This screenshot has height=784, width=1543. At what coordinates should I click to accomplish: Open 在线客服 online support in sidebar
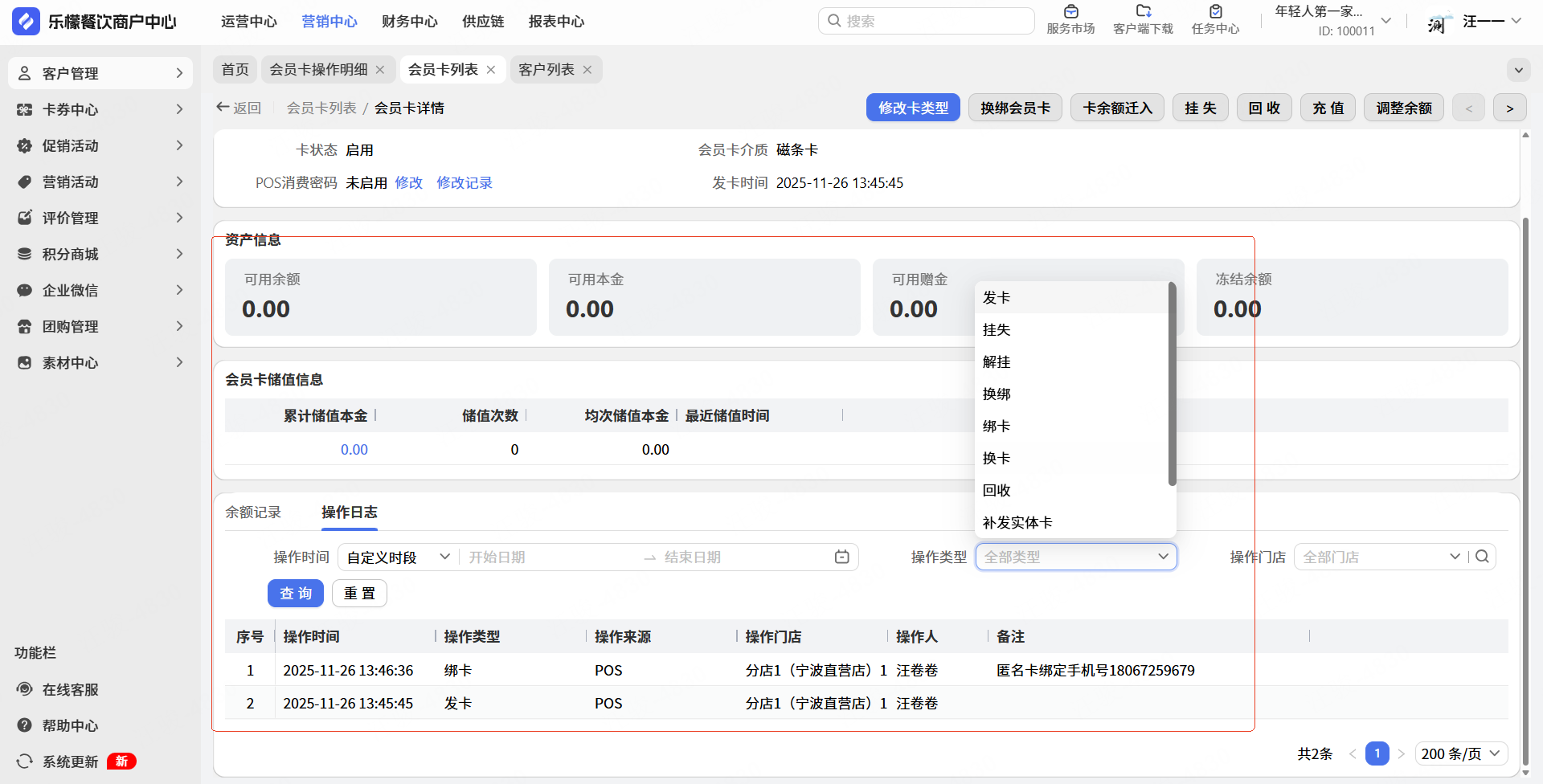(70, 689)
